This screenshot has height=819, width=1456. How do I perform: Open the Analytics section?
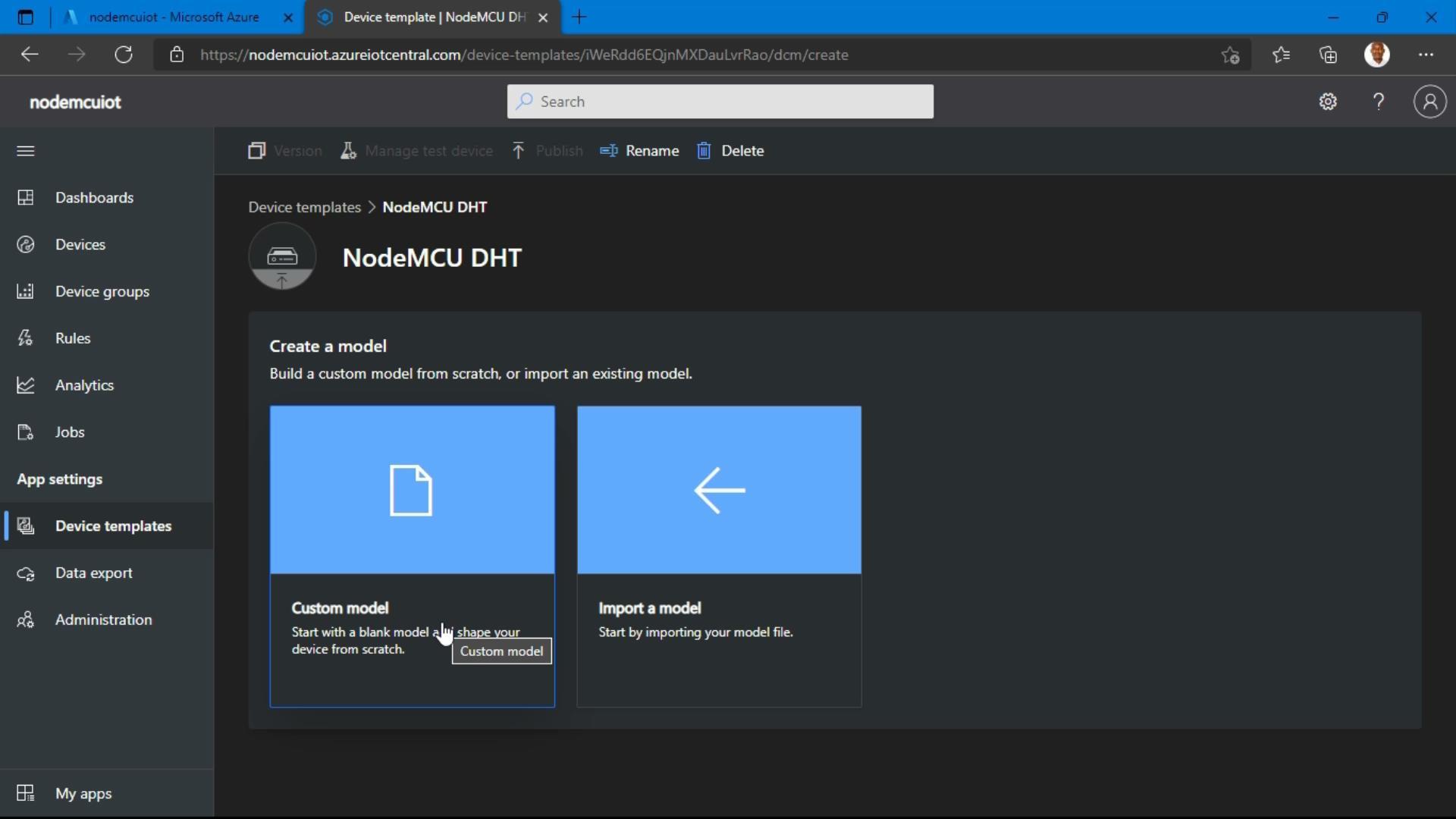click(85, 384)
